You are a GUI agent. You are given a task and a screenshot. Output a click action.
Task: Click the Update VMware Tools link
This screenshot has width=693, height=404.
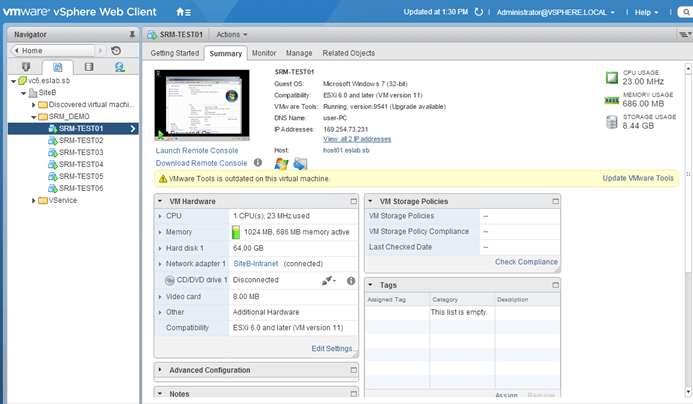(639, 178)
